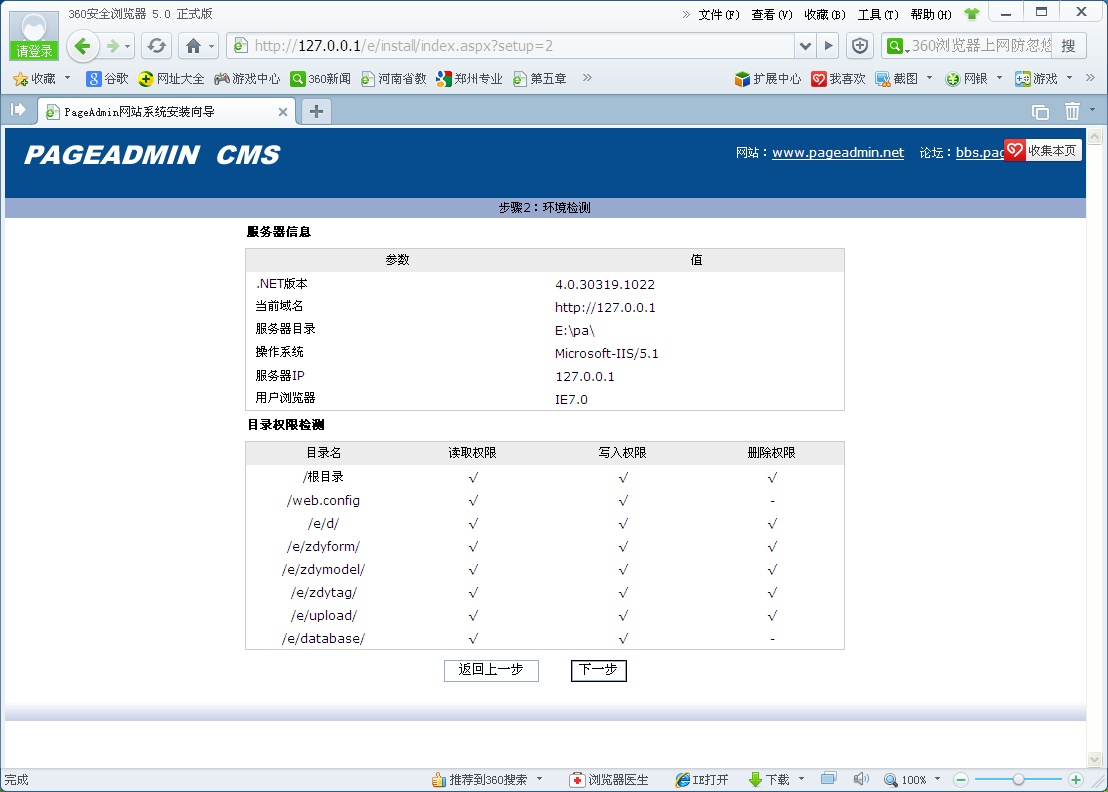Click the tab restore windows icon
Screen dimensions: 1108x792
pos(1040,112)
